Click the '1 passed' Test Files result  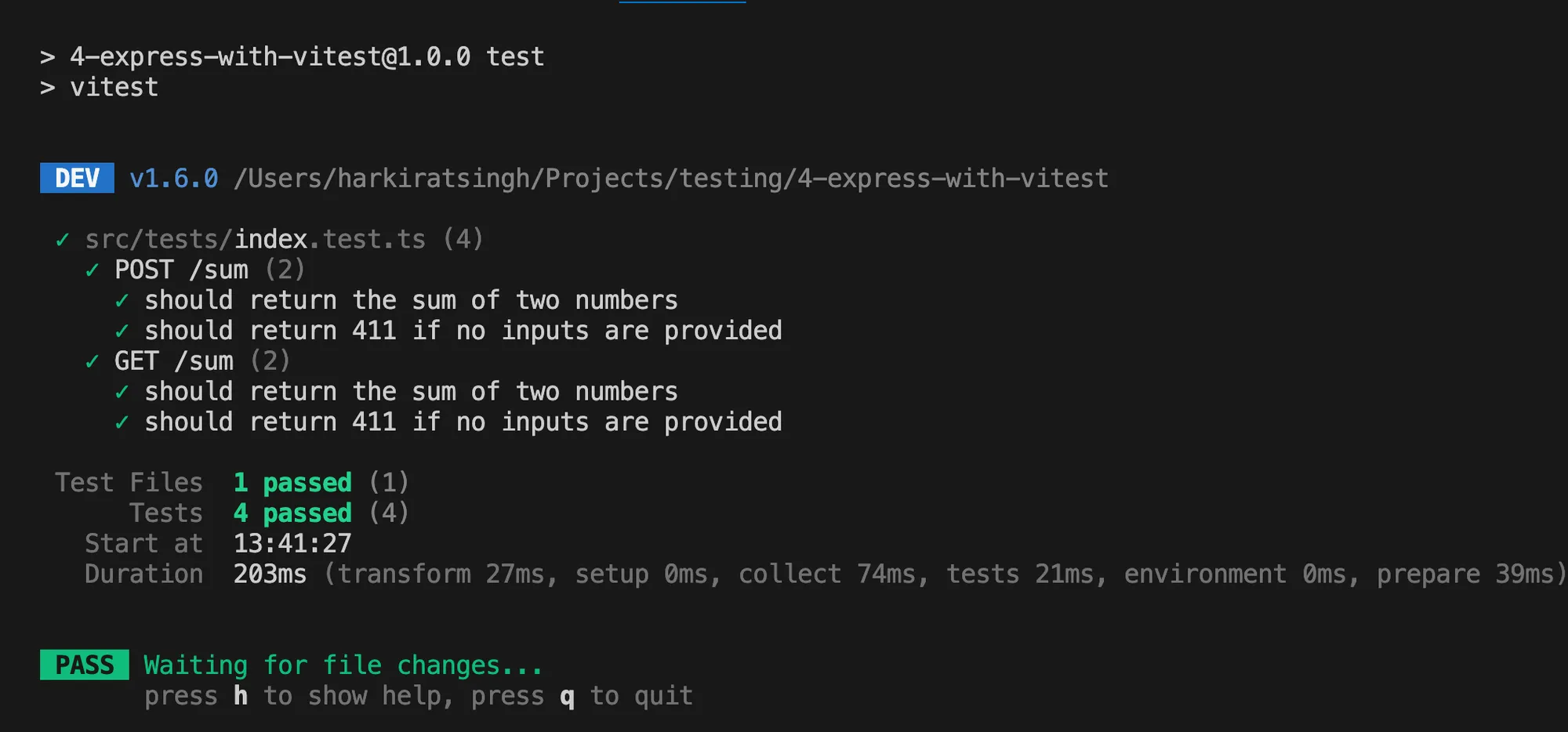pyautogui.click(x=292, y=483)
